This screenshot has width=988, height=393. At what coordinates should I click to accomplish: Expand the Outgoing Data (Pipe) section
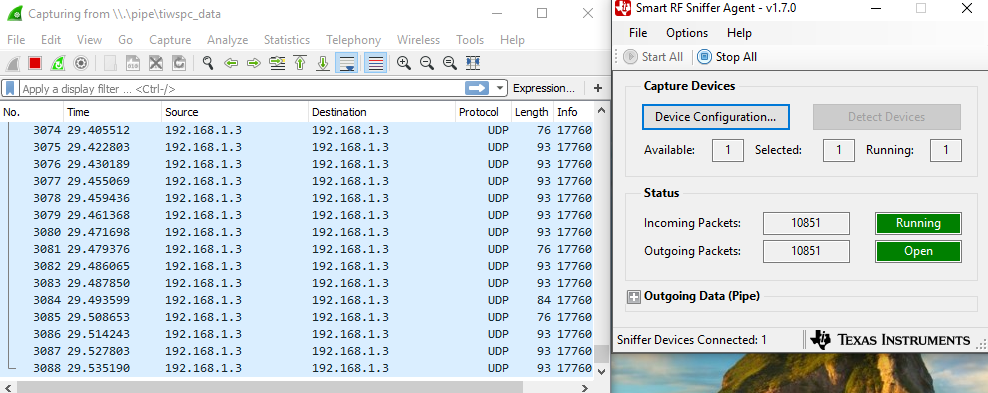point(634,296)
